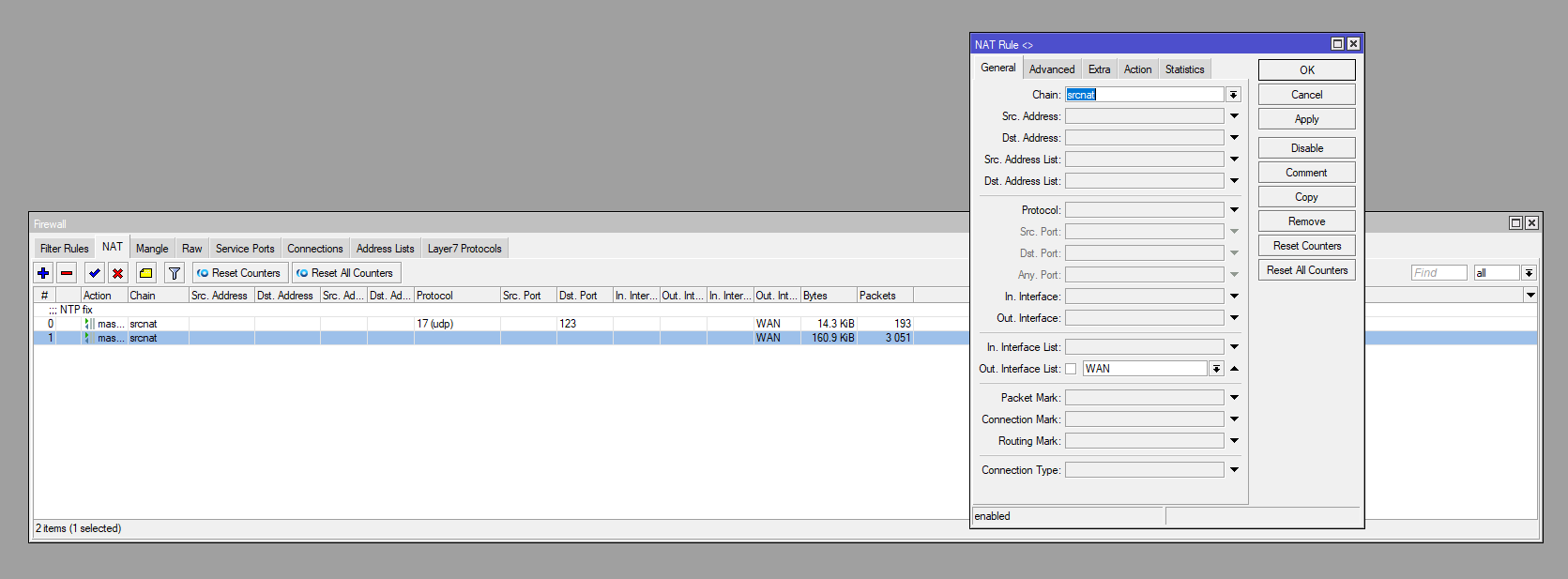The height and width of the screenshot is (579, 1568).
Task: Open the 'all' filter dropdown beside Find
Action: [x=1529, y=273]
